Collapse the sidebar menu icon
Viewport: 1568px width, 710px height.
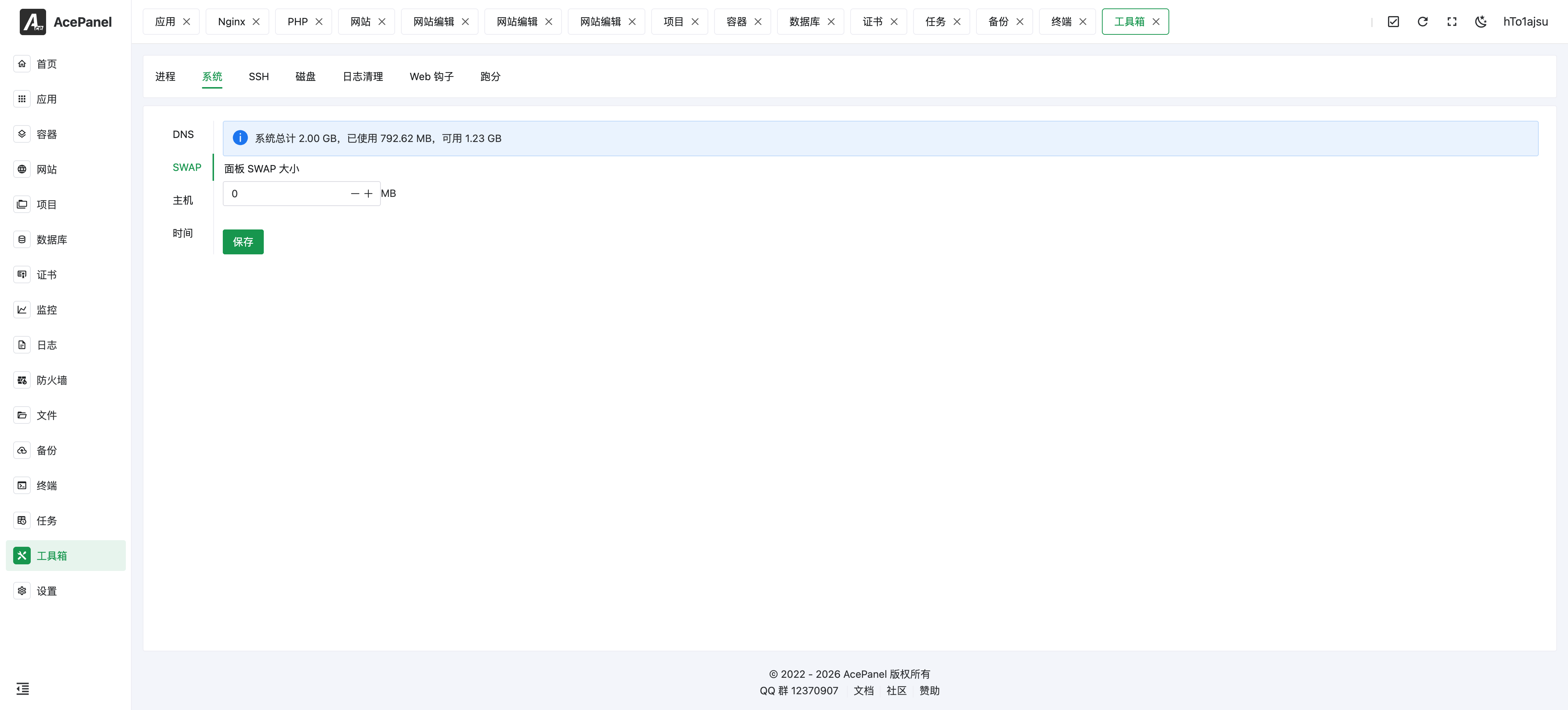pos(23,689)
